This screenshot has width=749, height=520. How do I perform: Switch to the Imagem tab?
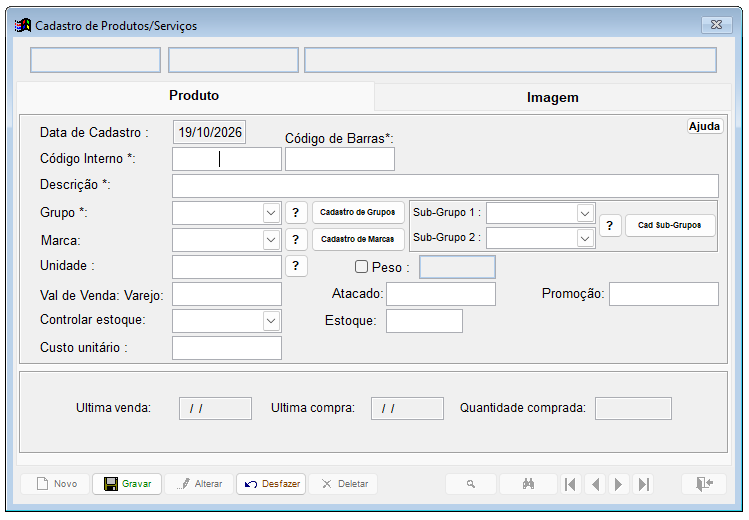coord(553,97)
